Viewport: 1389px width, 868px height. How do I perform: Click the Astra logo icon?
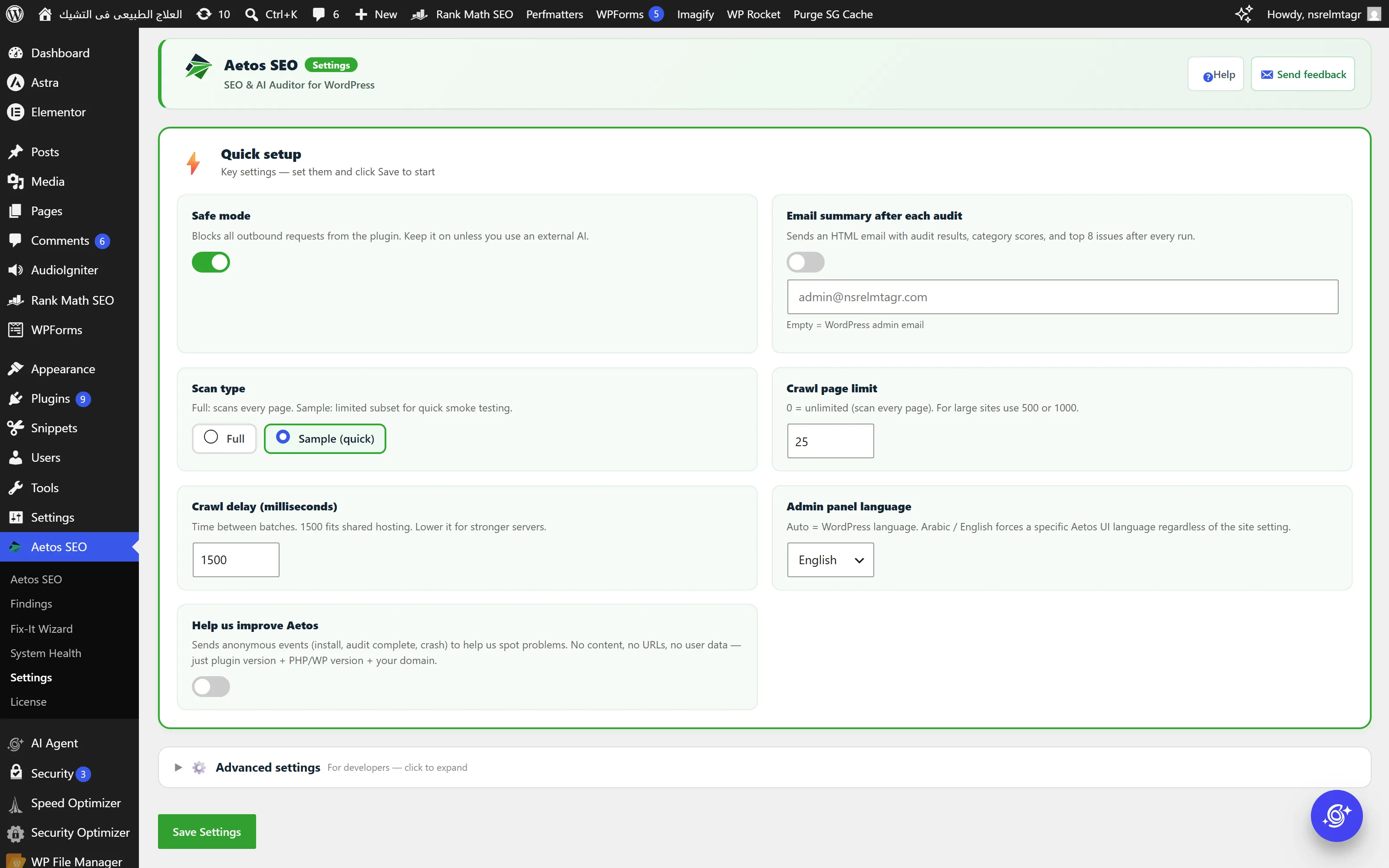click(x=16, y=82)
